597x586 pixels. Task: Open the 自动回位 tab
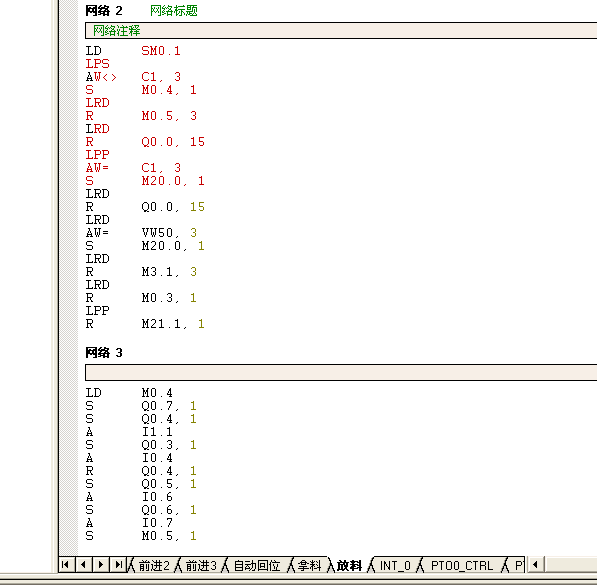[x=257, y=566]
